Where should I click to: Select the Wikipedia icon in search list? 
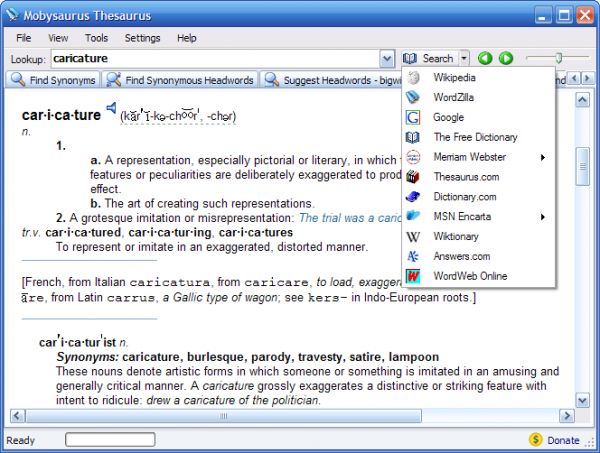click(413, 78)
